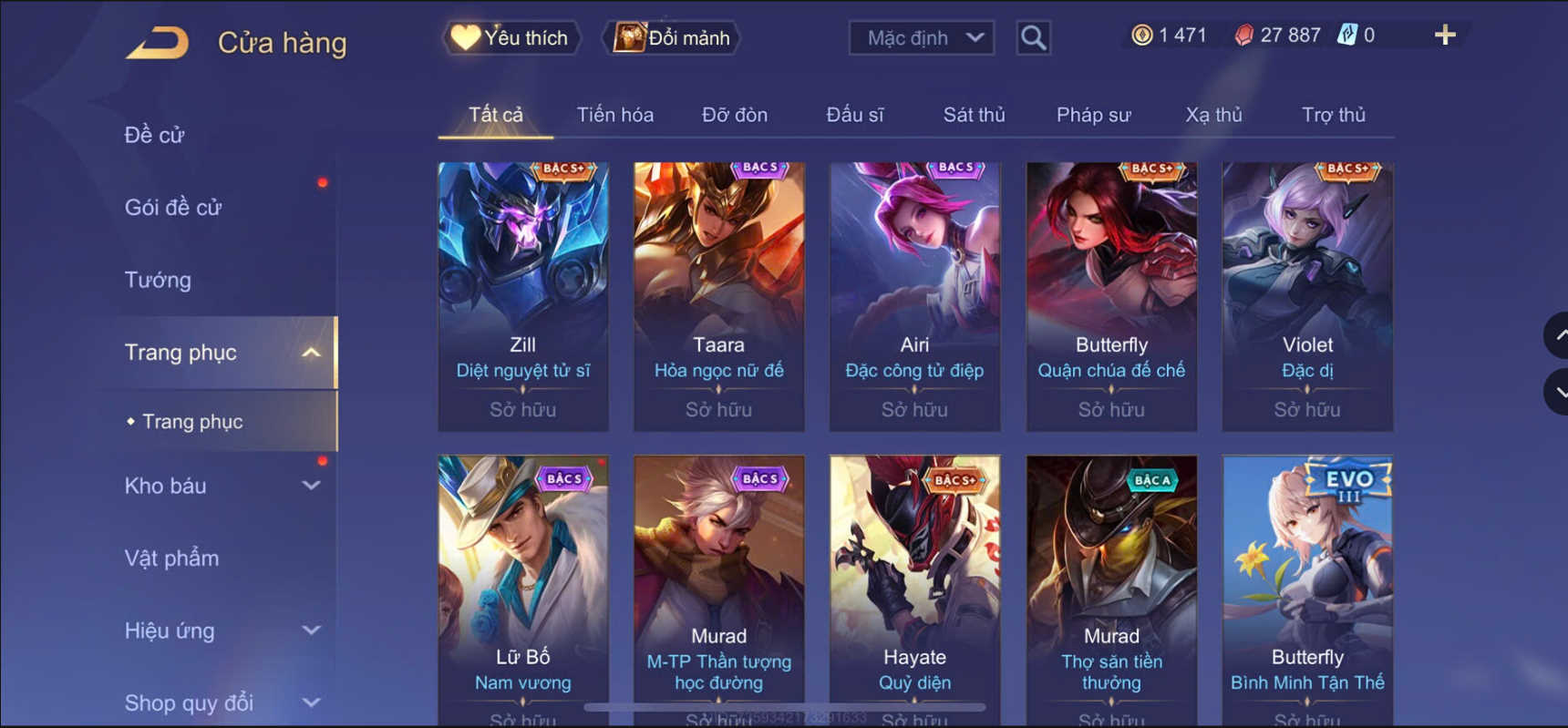Click the plus icon to add currency
1568x728 pixels.
(x=1445, y=36)
